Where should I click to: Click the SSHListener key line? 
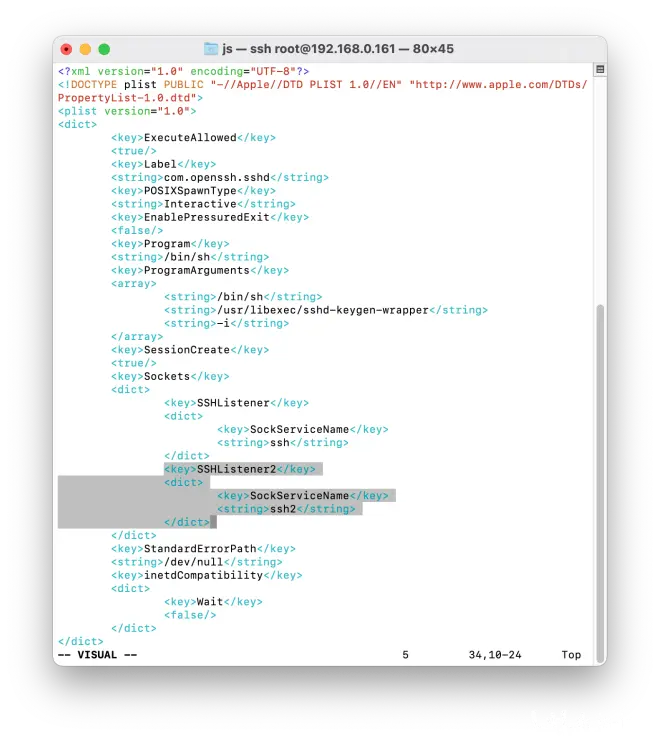click(x=237, y=403)
